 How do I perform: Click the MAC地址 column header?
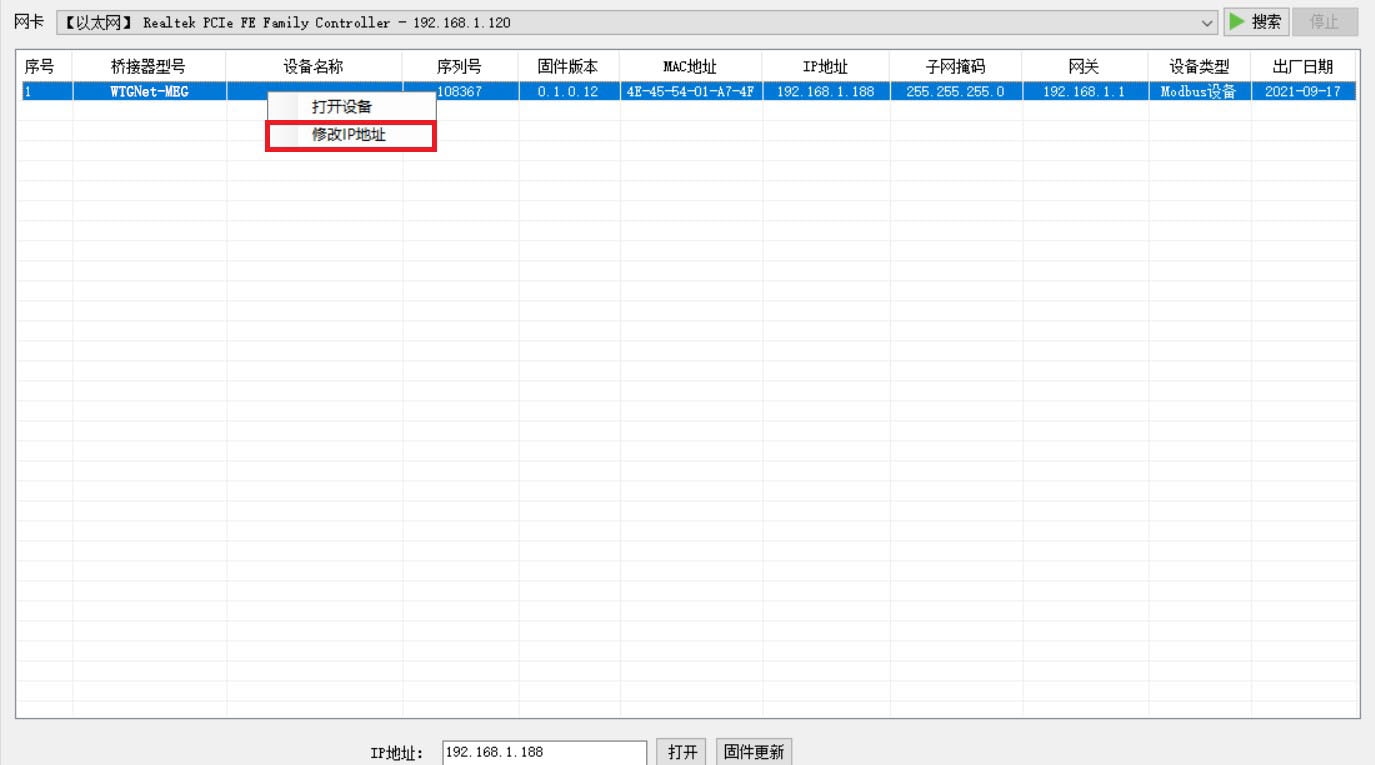tap(690, 67)
